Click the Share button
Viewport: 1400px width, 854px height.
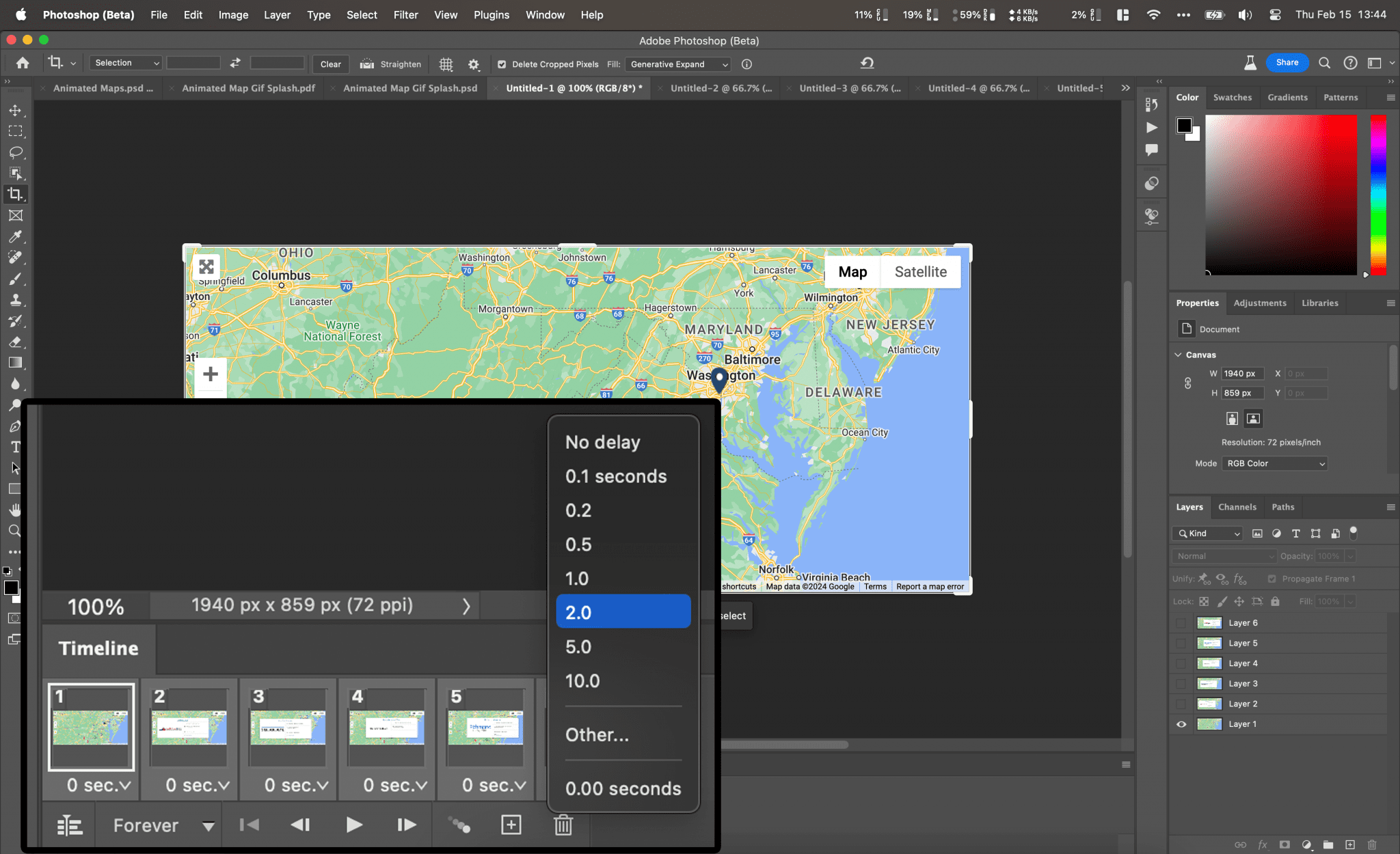(x=1287, y=62)
